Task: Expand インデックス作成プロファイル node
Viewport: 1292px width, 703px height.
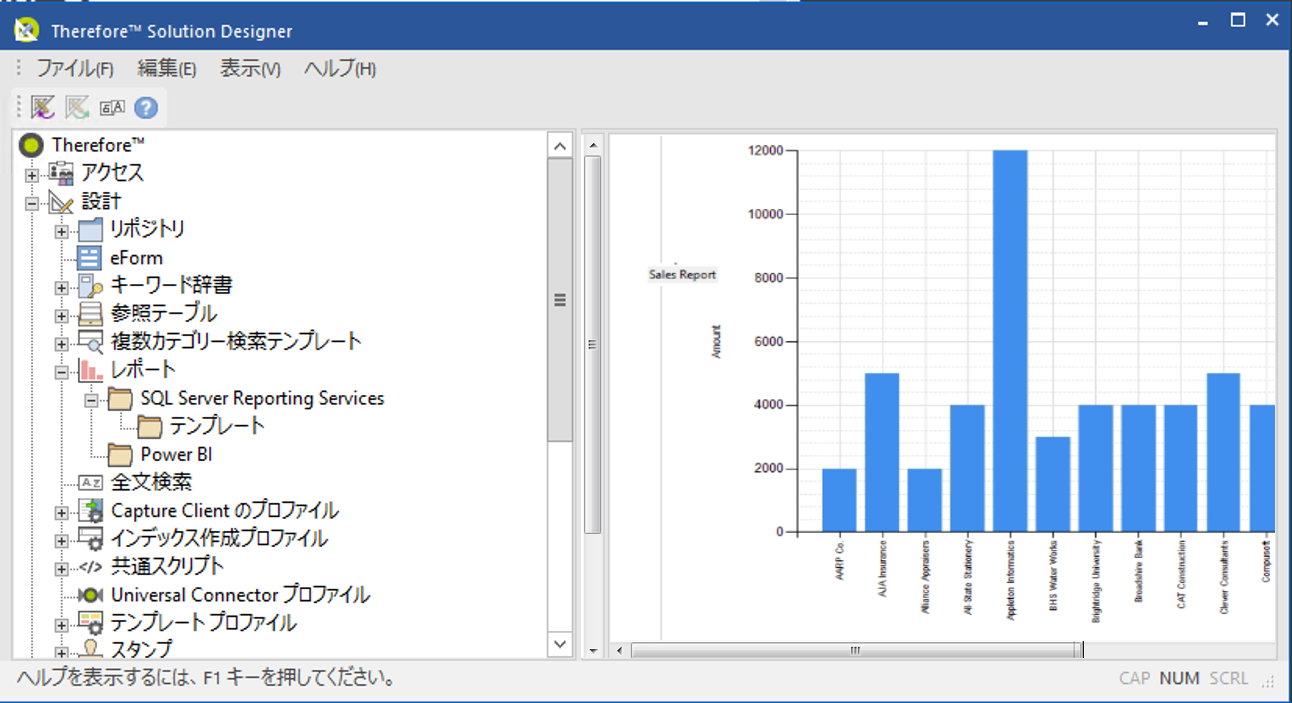Action: tap(61, 541)
